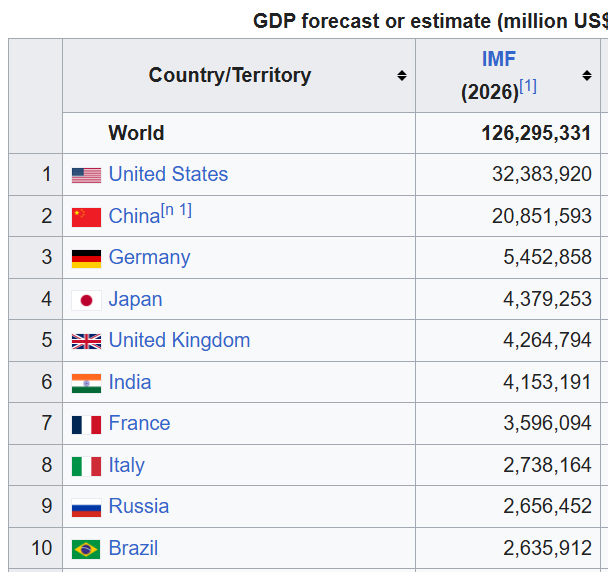Click the Country/Territory header text
Viewport: 608px width, 572px height.
(230, 75)
